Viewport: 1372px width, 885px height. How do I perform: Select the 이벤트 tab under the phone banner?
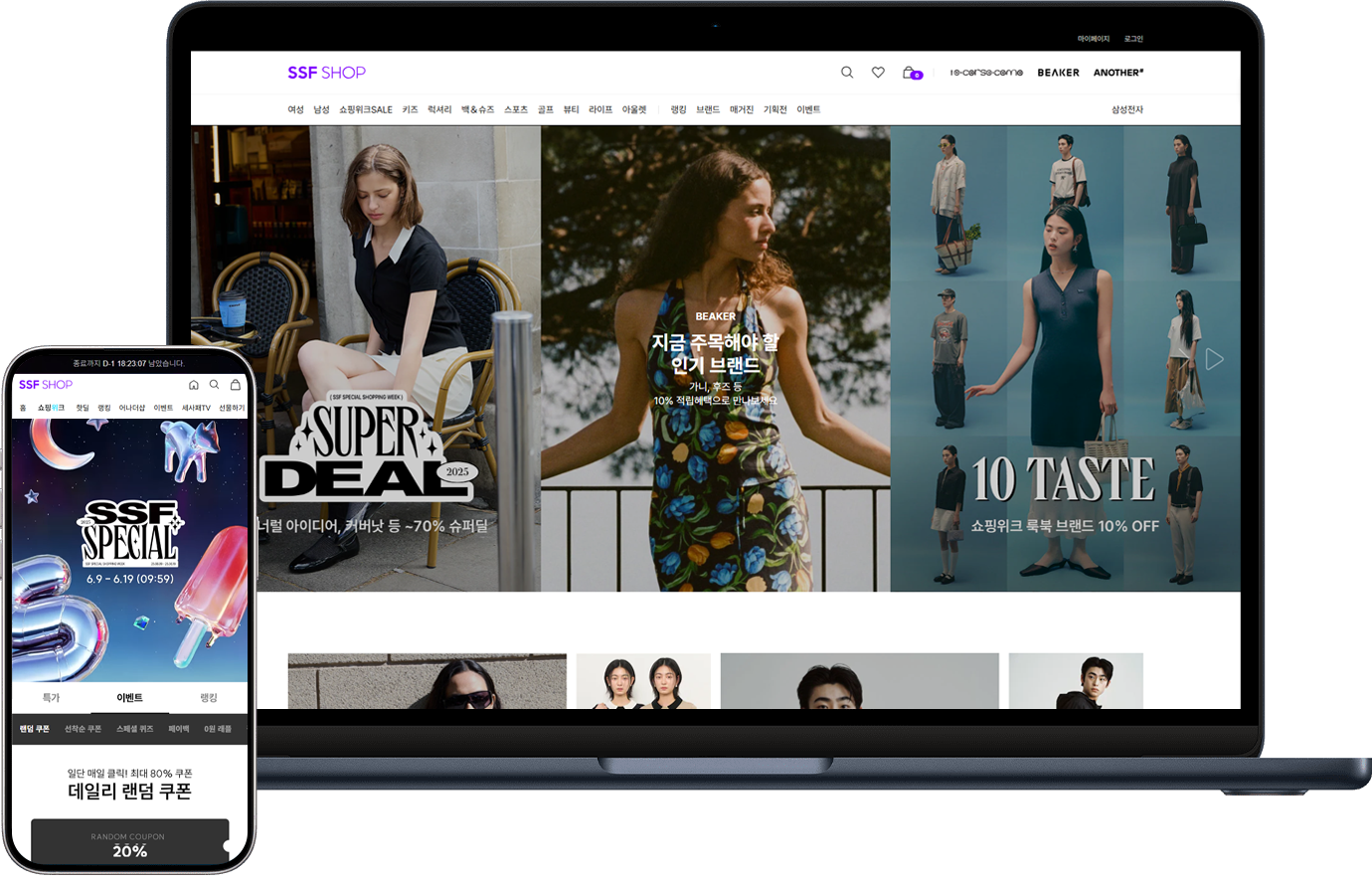129,698
